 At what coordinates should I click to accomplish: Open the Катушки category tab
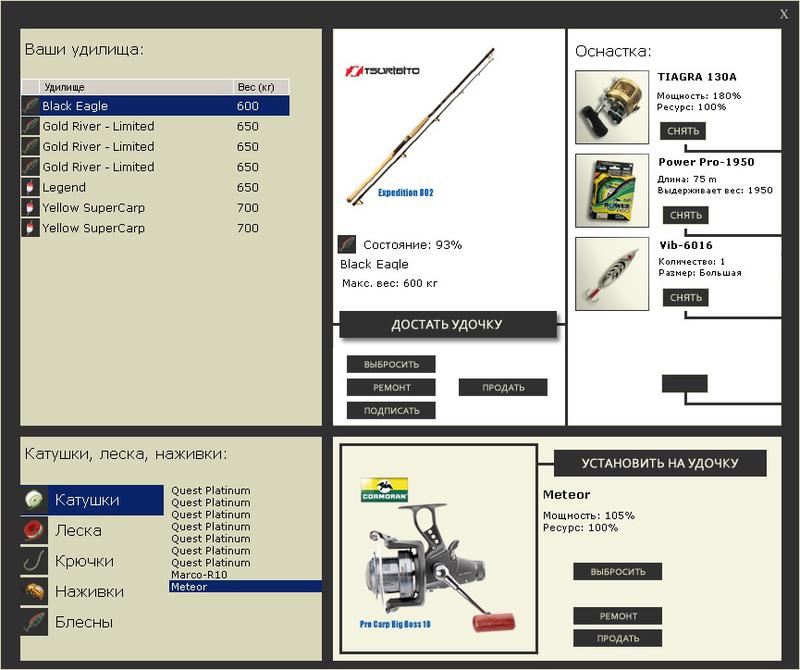tap(92, 500)
